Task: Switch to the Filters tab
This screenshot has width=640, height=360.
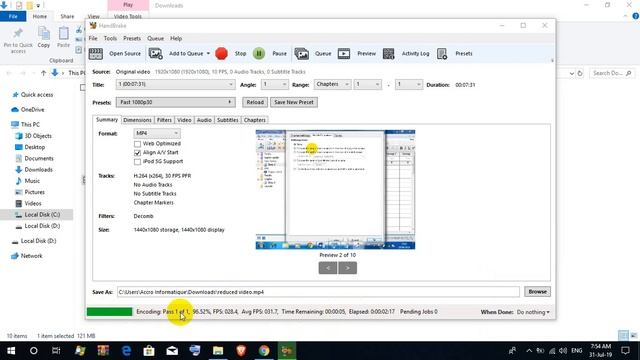Action: click(164, 120)
